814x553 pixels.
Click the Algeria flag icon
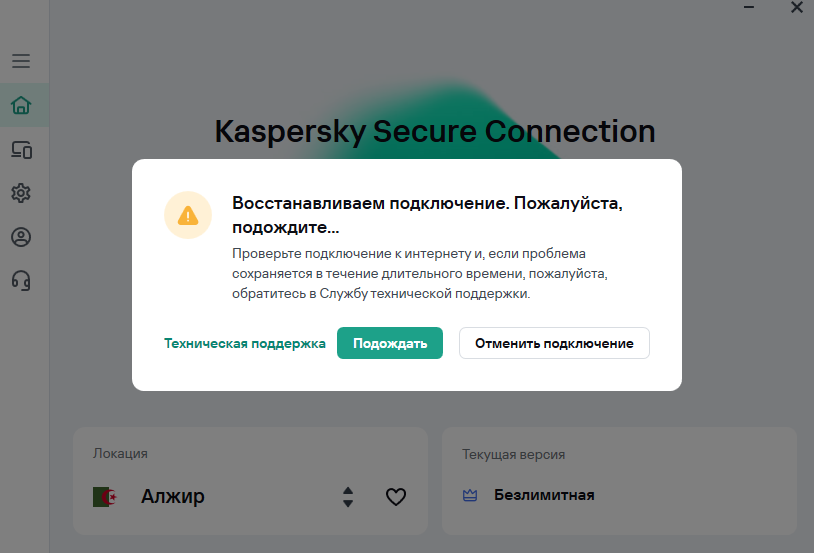(104, 497)
